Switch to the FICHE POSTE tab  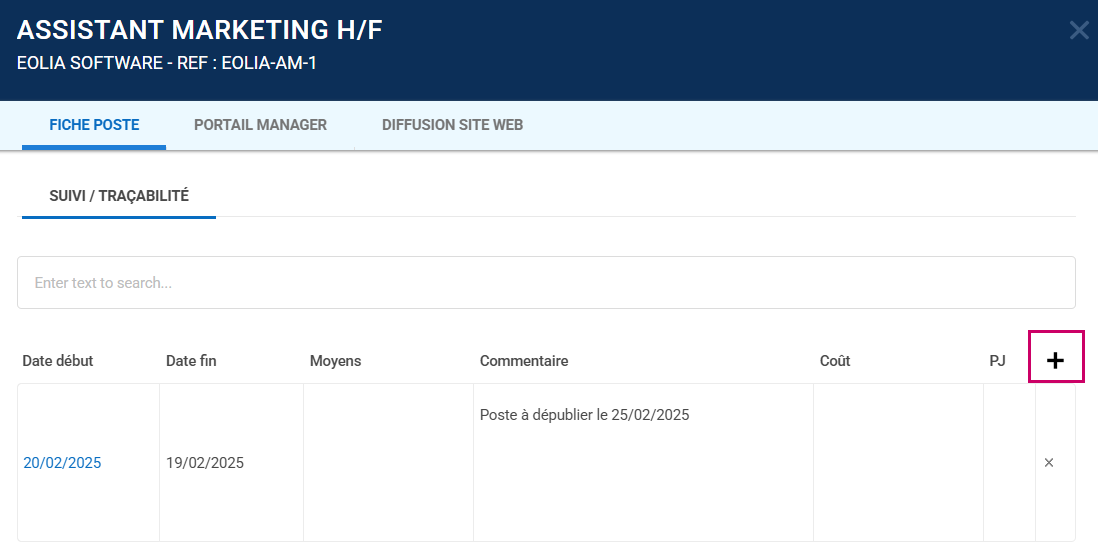(x=94, y=125)
